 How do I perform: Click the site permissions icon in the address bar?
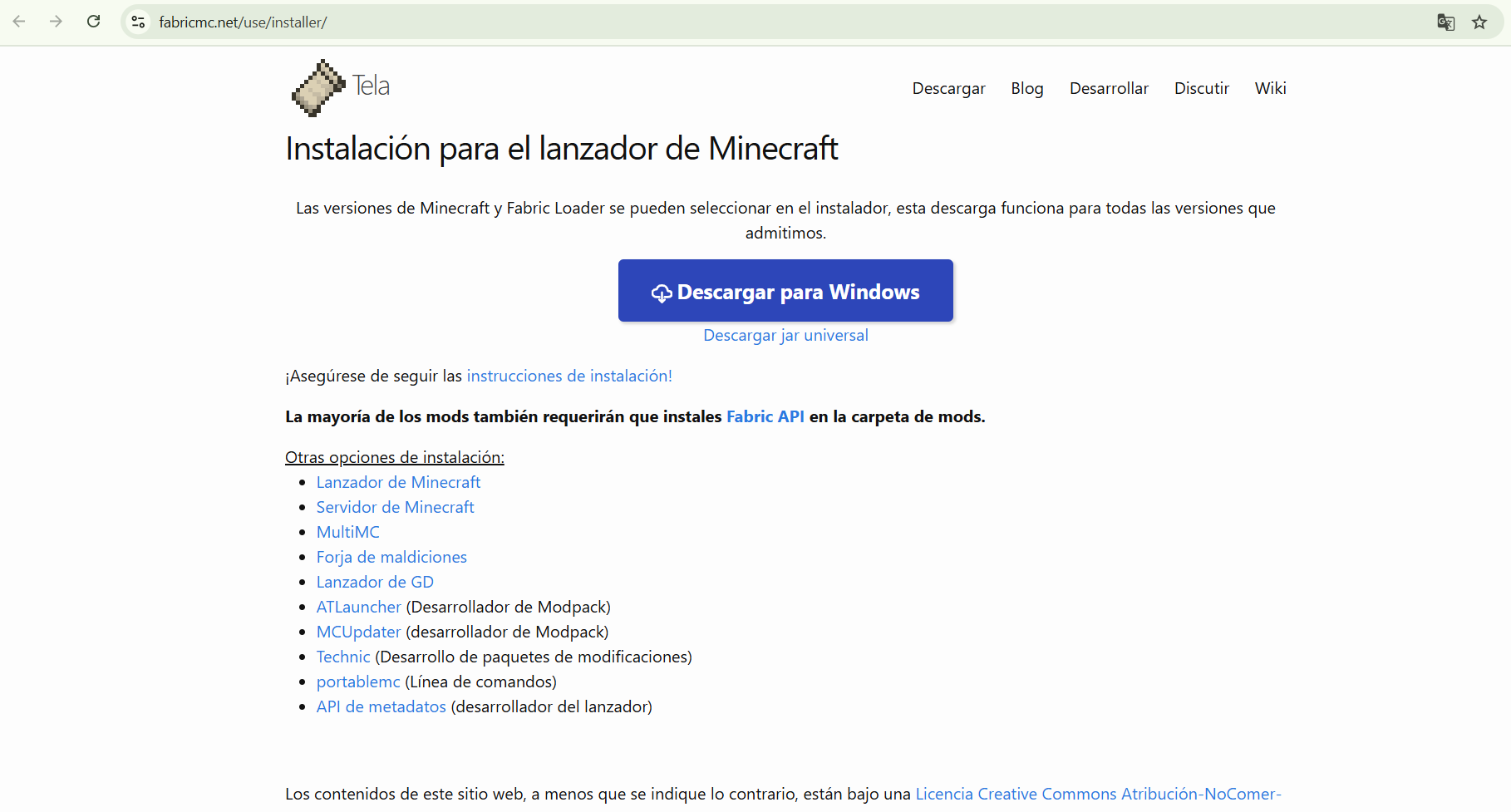click(137, 22)
